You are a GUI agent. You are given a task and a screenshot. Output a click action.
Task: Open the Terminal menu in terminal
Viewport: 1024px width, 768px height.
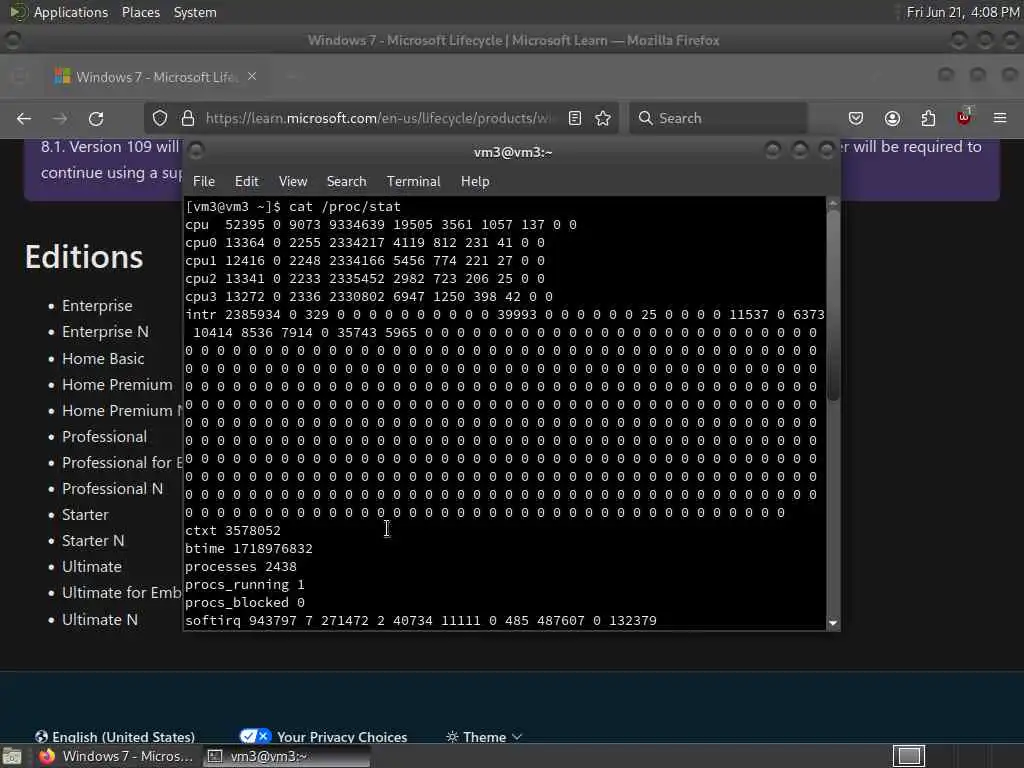pyautogui.click(x=413, y=182)
